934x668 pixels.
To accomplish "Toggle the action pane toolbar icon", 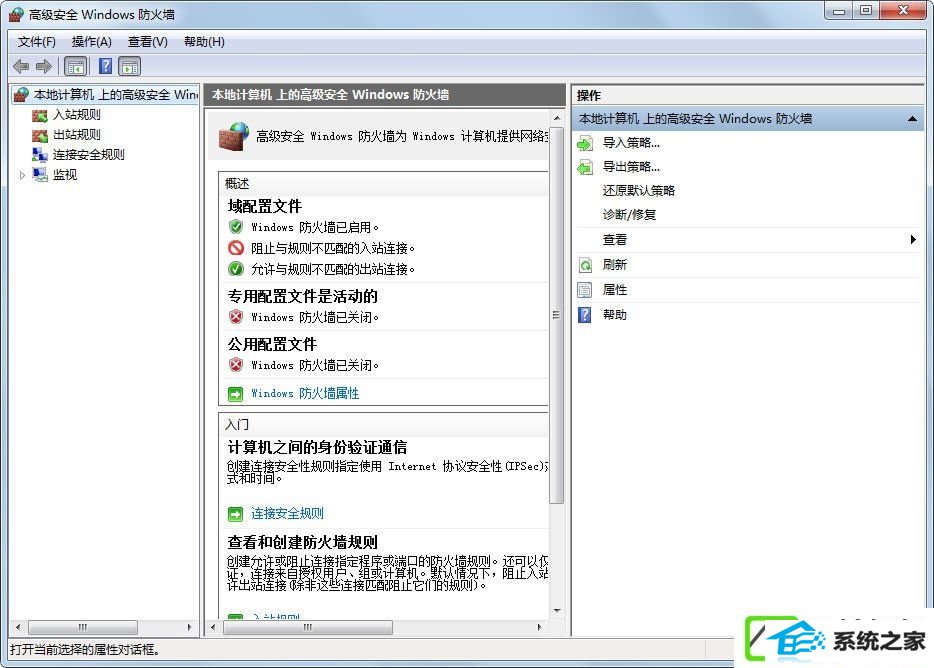I will [129, 66].
